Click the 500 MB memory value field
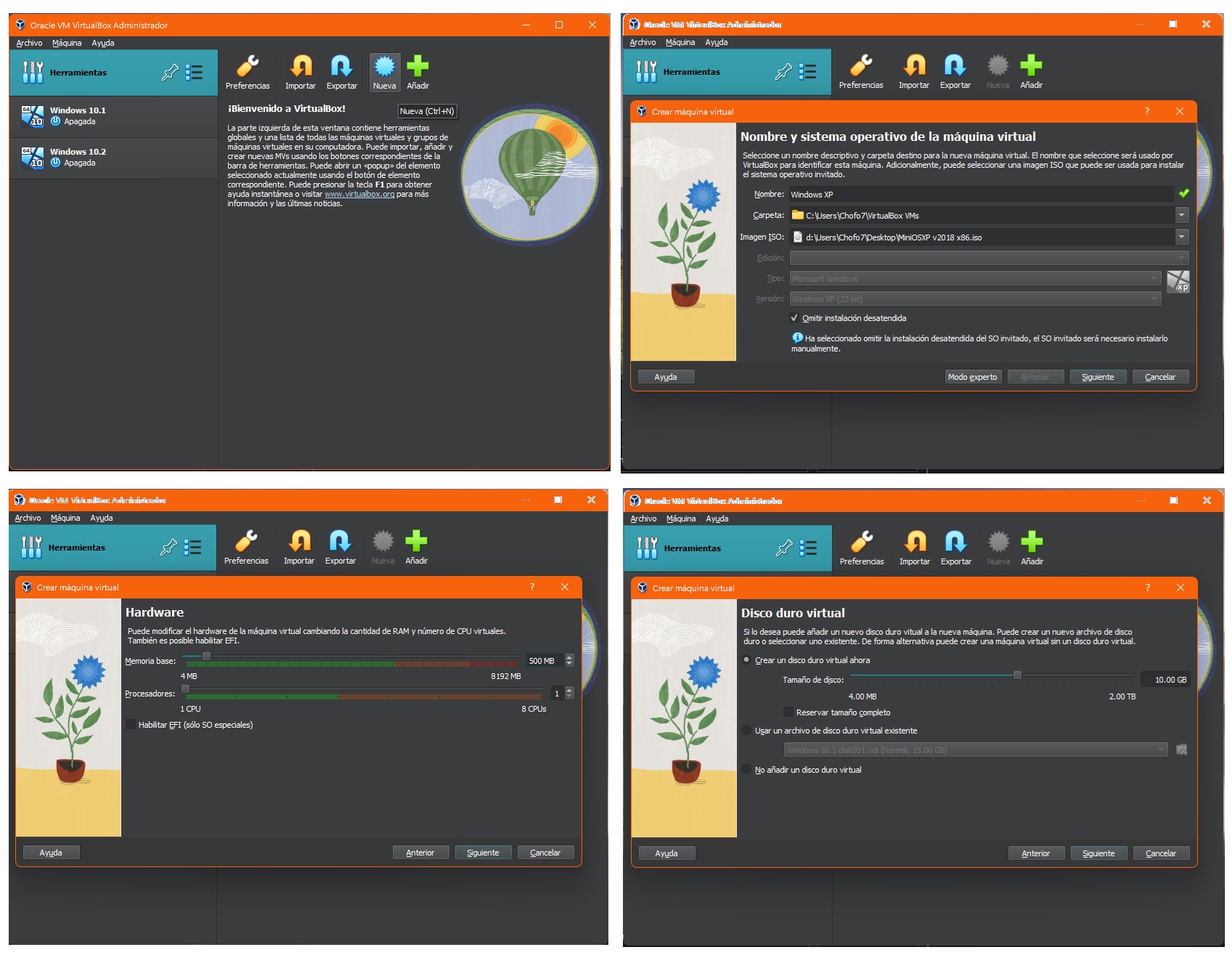This screenshot has height=963, width=1232. pos(544,660)
